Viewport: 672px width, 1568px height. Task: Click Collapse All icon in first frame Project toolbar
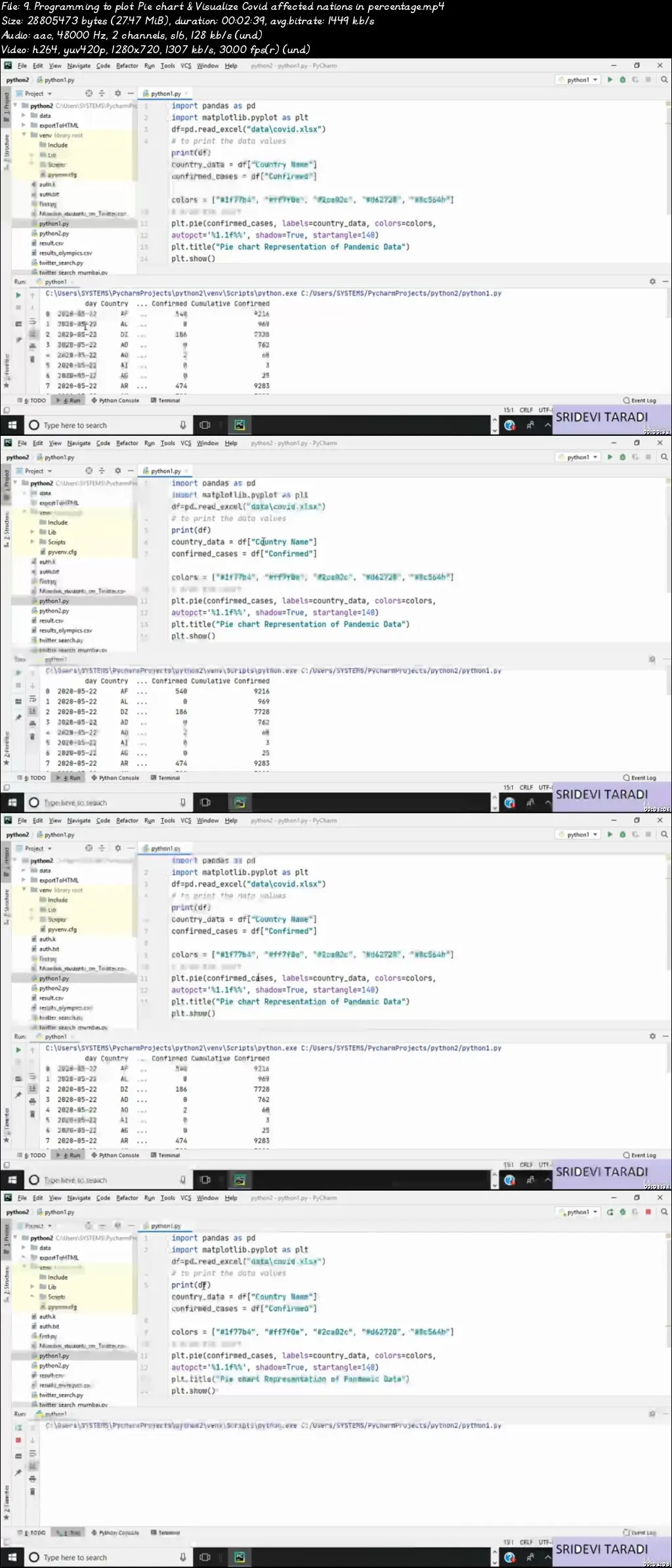point(102,93)
